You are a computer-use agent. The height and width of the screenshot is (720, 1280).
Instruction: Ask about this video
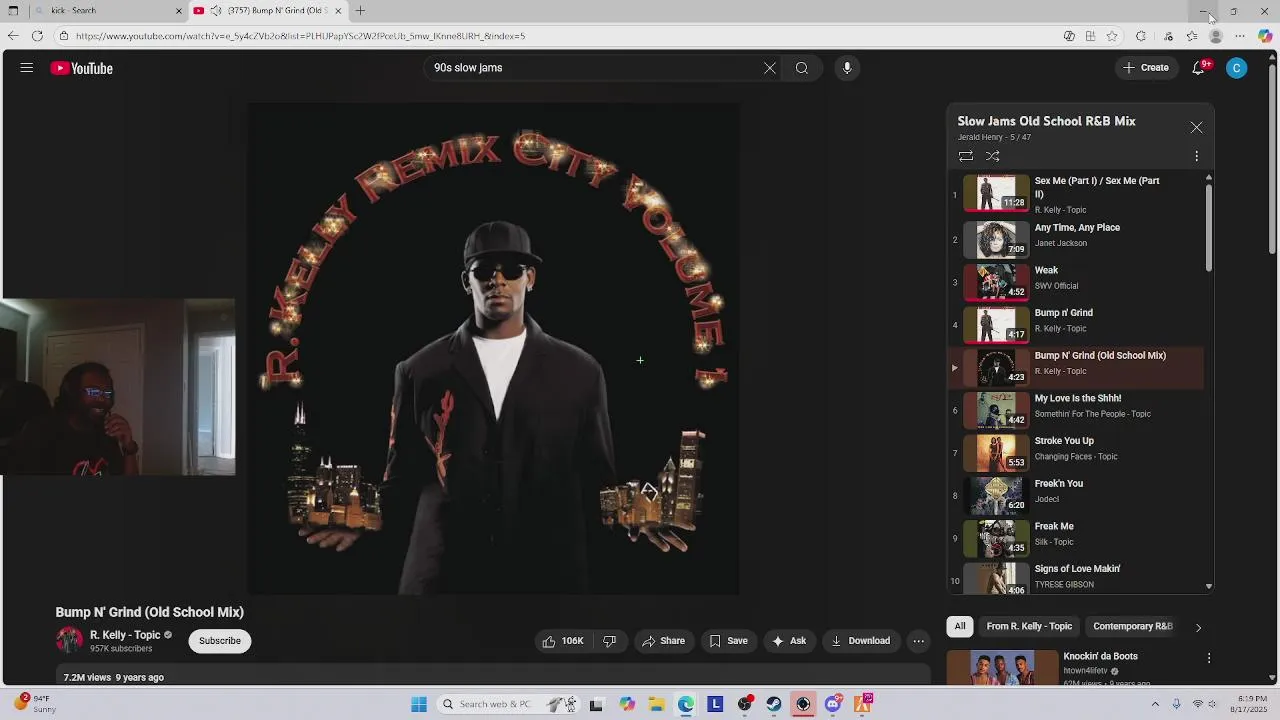click(789, 641)
